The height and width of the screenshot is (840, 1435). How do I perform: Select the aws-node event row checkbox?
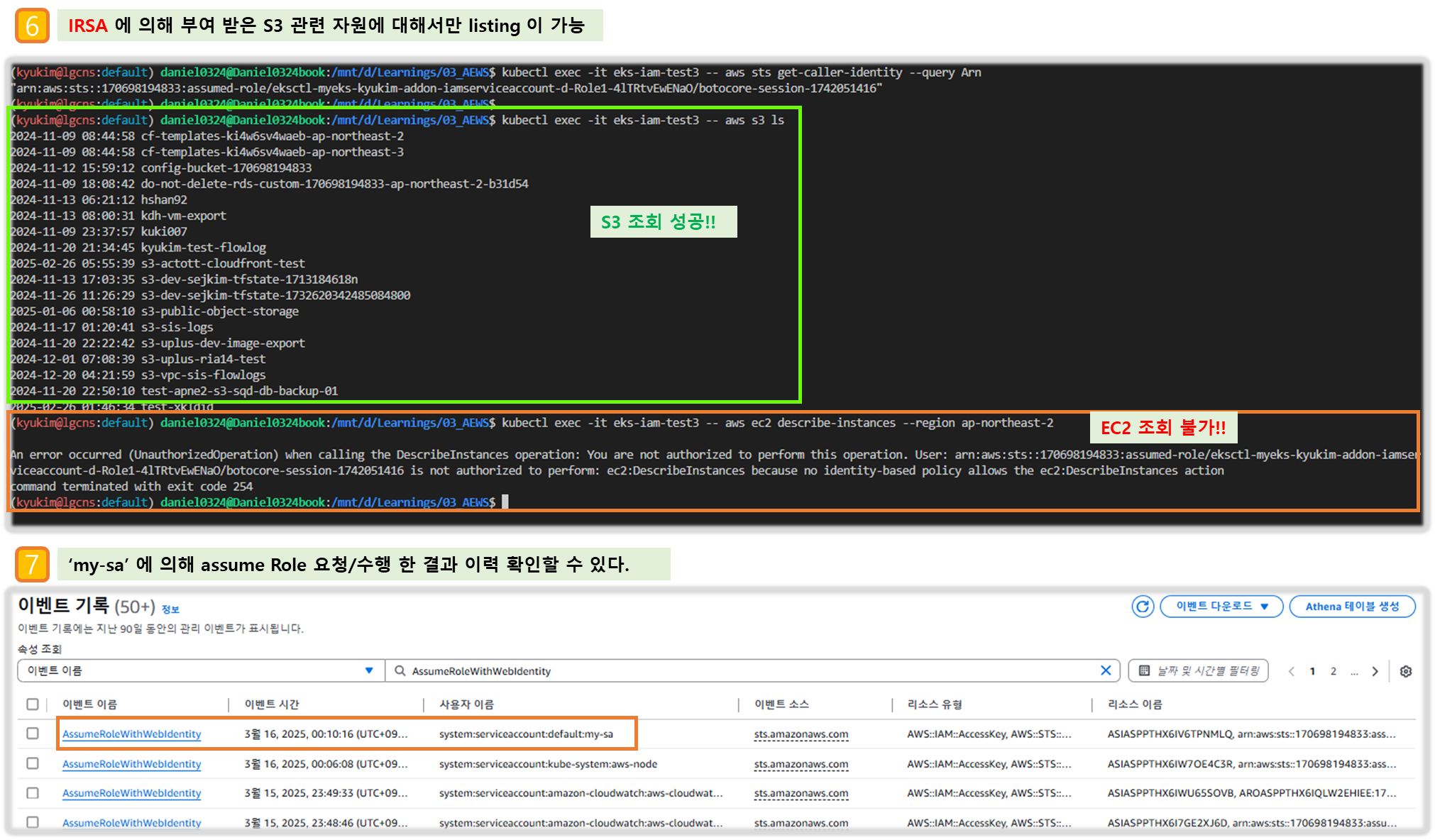click(x=33, y=763)
